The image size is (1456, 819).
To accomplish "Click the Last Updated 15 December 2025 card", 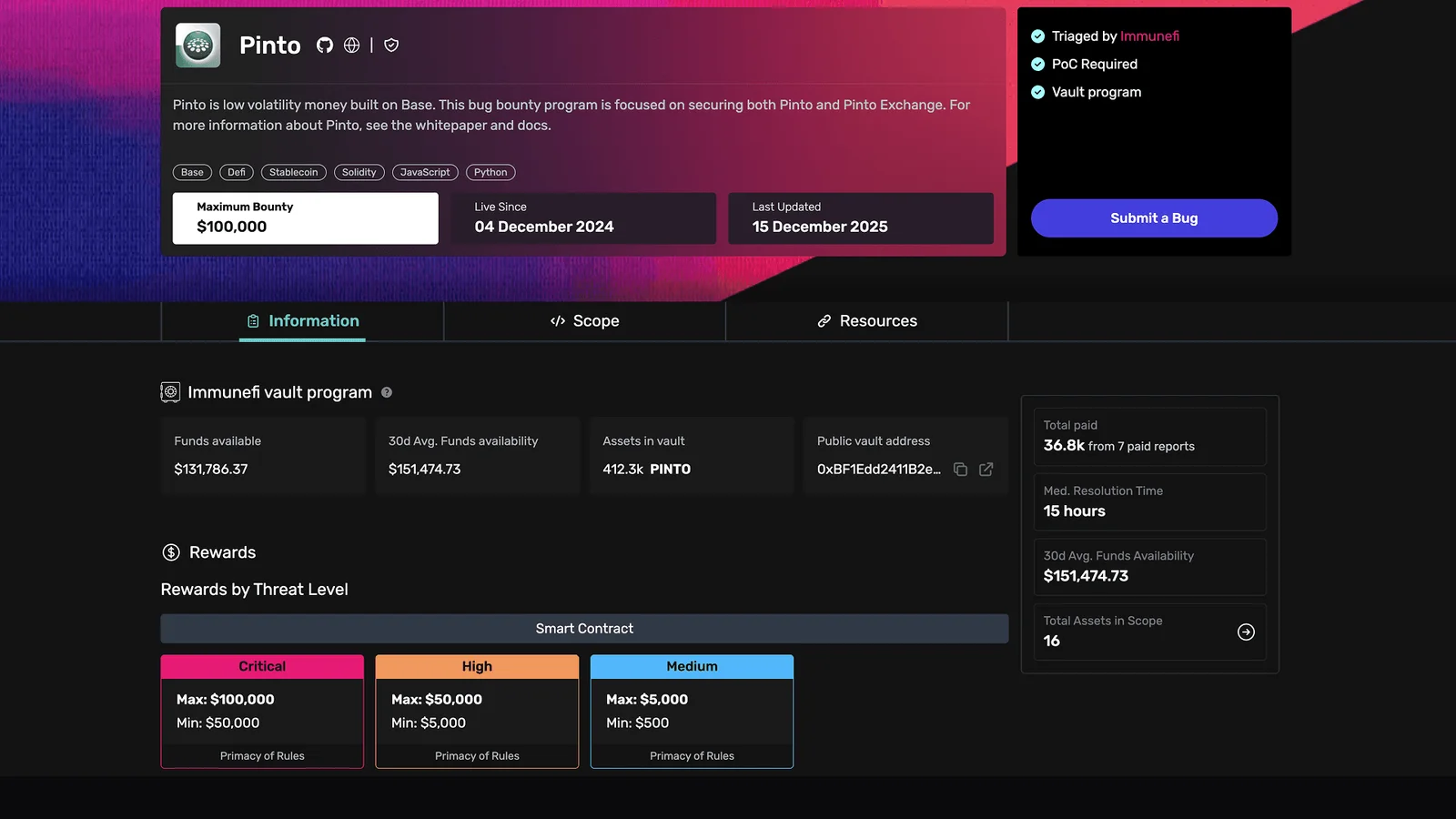I will click(861, 218).
